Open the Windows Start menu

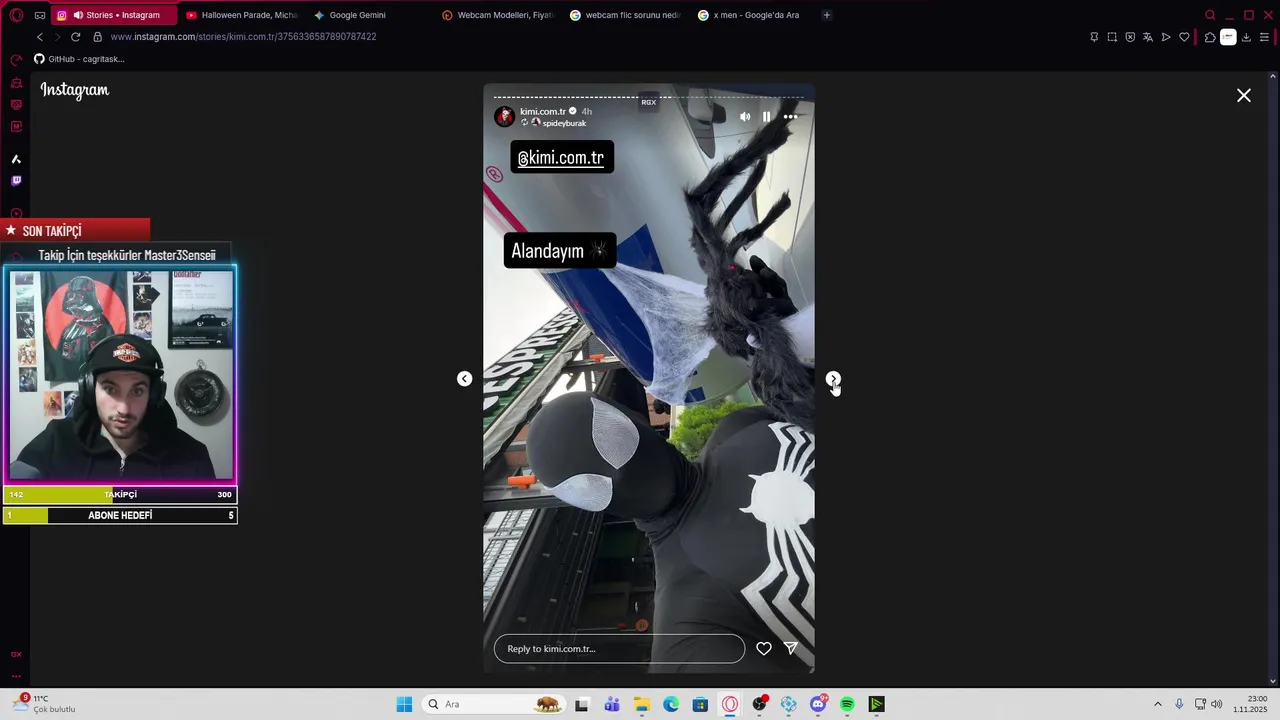[x=404, y=704]
